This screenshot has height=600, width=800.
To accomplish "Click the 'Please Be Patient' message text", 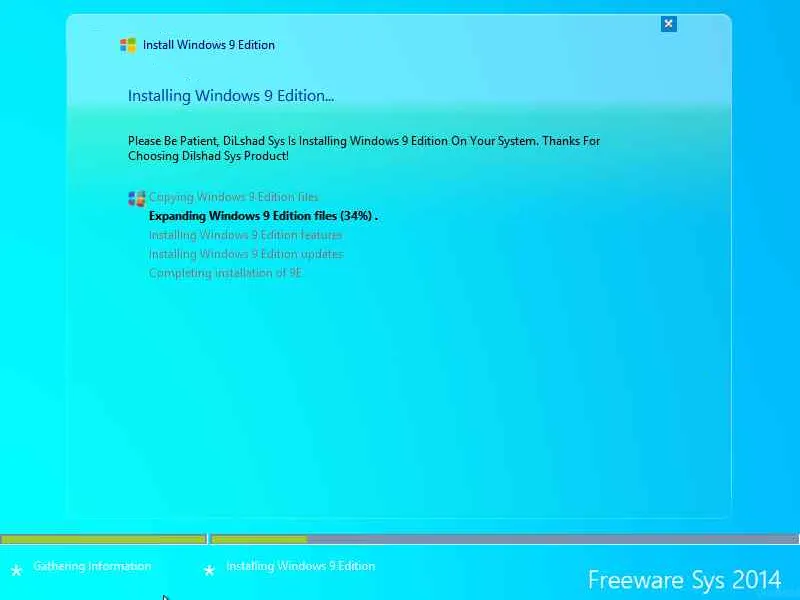I will (364, 148).
